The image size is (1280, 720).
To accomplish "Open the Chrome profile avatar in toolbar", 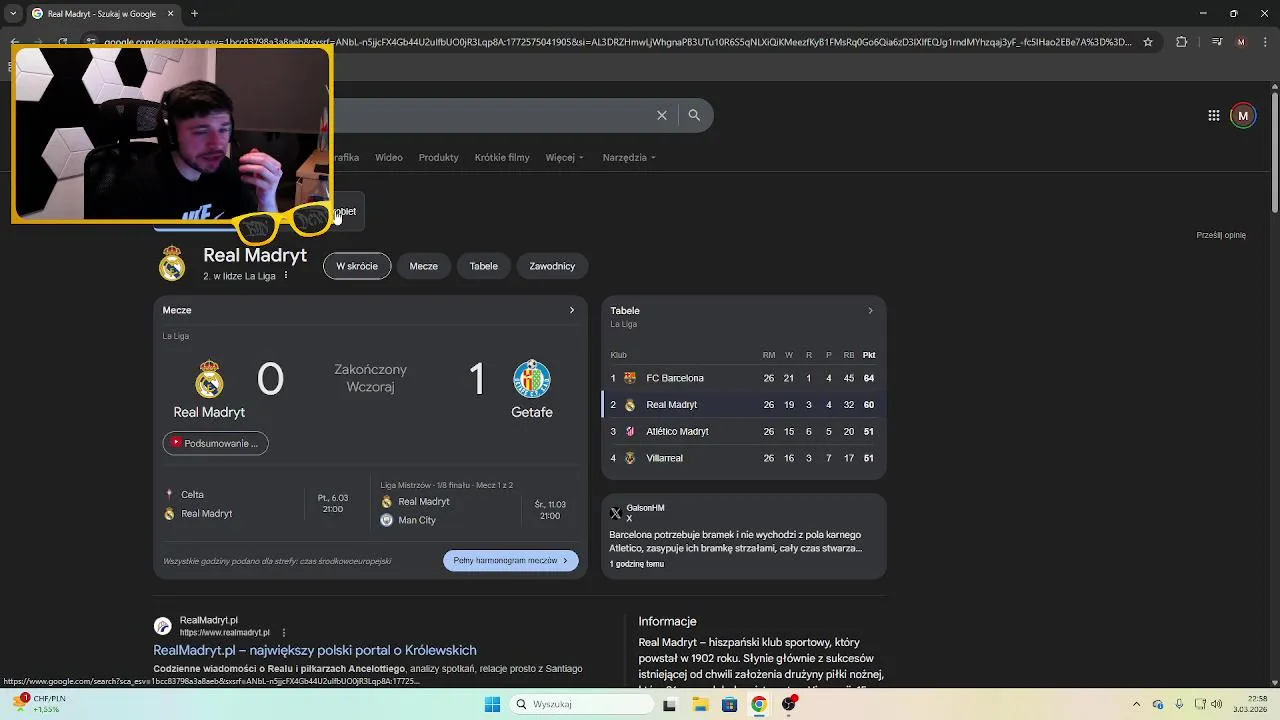I will (x=1241, y=42).
